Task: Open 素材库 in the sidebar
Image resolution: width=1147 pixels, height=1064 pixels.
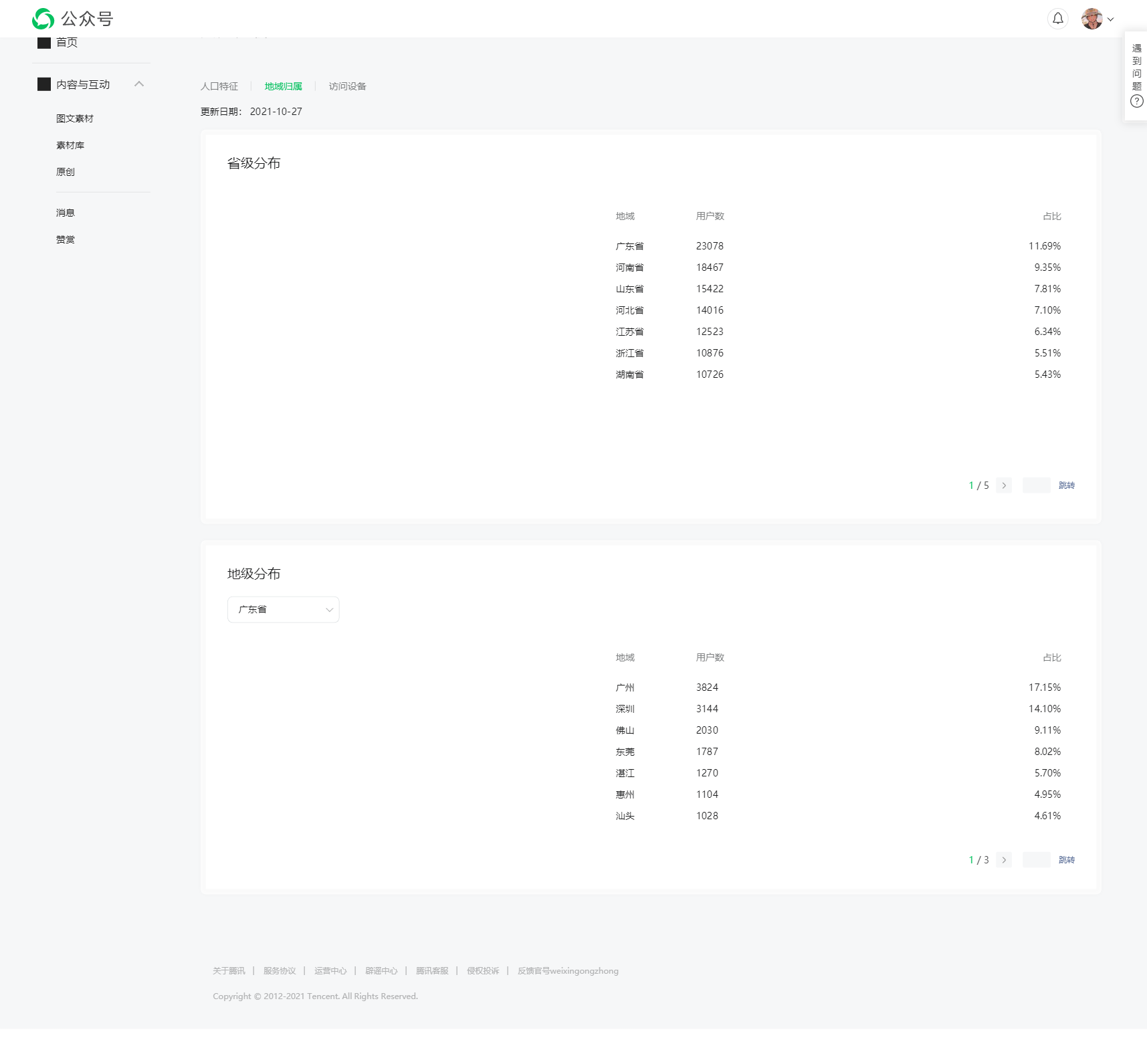Action: tap(70, 145)
